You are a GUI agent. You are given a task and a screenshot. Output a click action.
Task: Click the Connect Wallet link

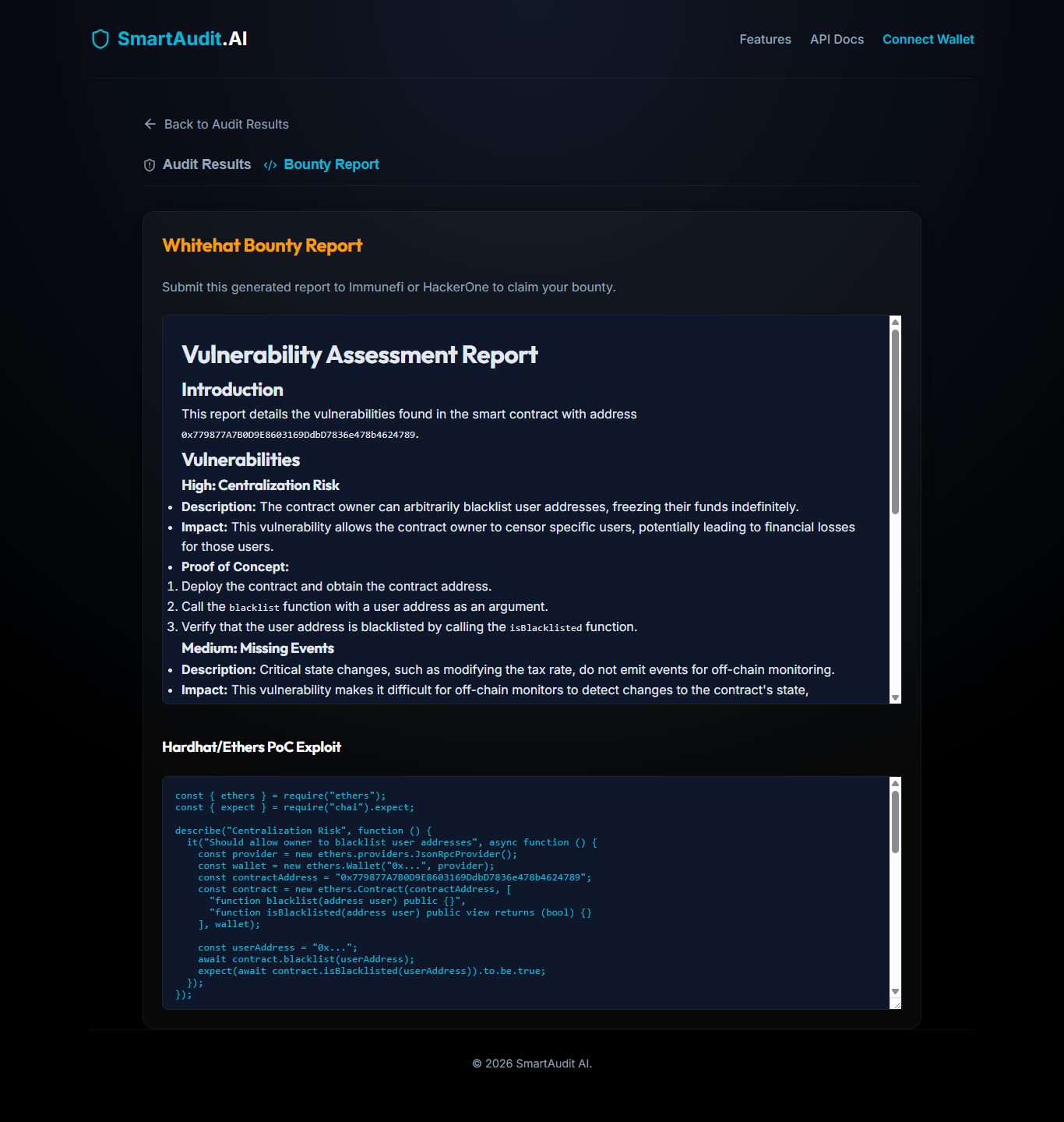(x=928, y=39)
